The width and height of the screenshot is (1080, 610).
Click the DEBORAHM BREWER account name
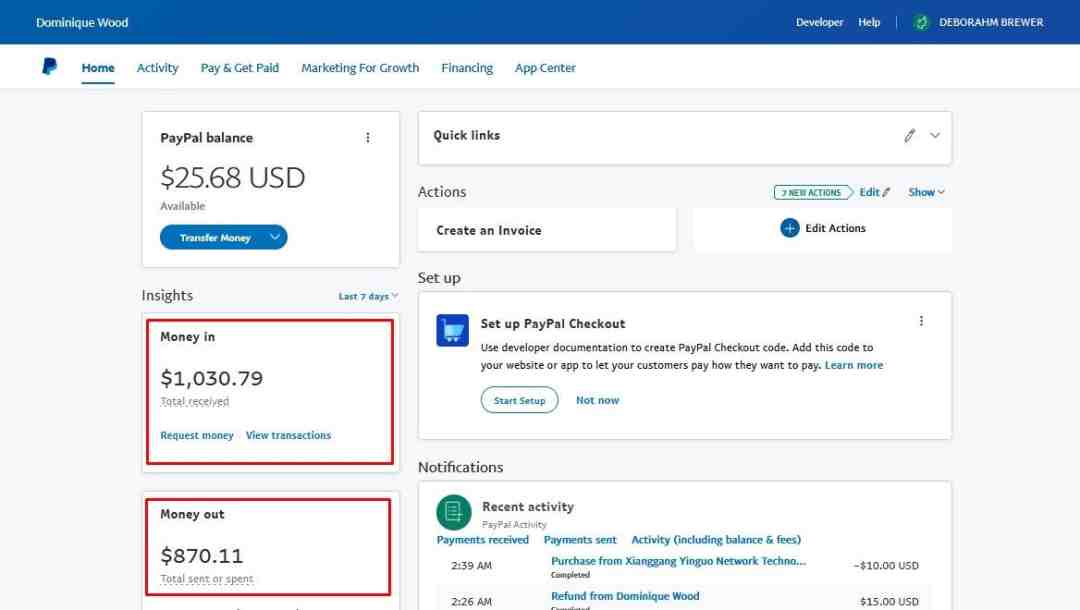click(x=991, y=22)
